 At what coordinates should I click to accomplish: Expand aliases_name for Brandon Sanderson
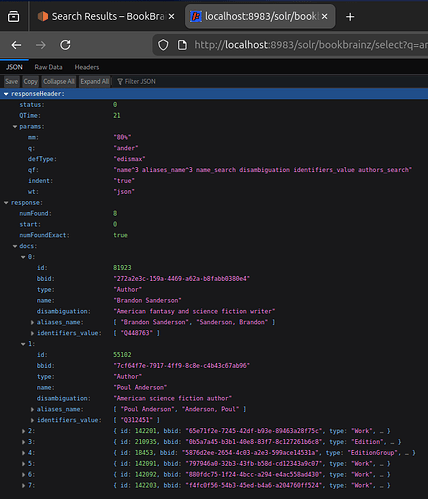coord(32,322)
